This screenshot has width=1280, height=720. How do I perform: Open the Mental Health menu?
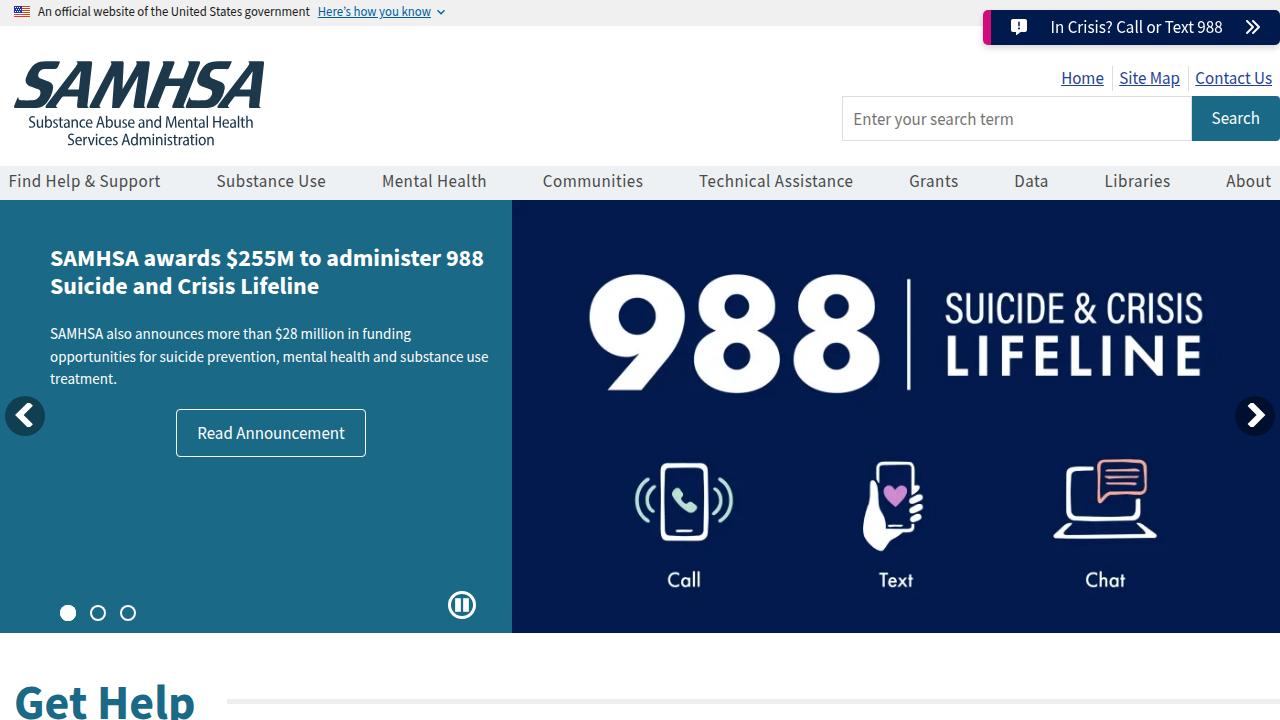point(434,181)
